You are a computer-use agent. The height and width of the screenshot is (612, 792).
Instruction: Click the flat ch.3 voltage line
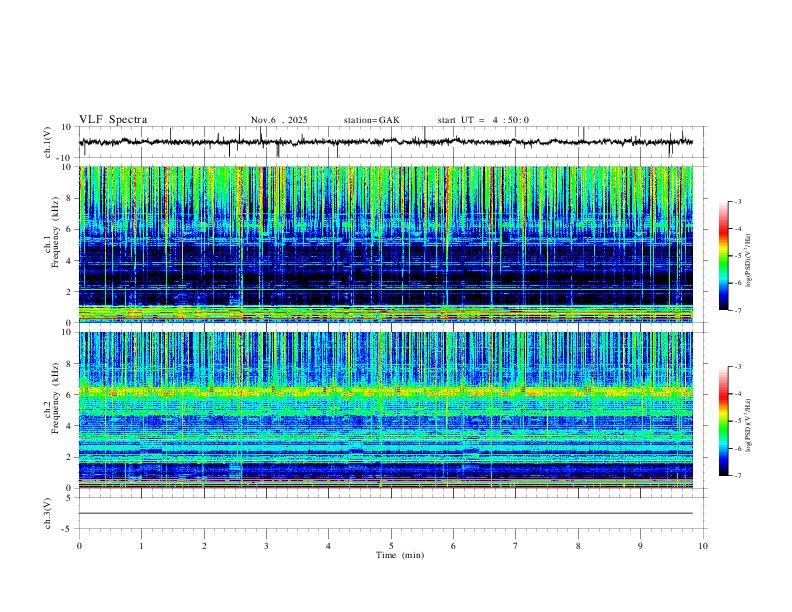coord(385,513)
